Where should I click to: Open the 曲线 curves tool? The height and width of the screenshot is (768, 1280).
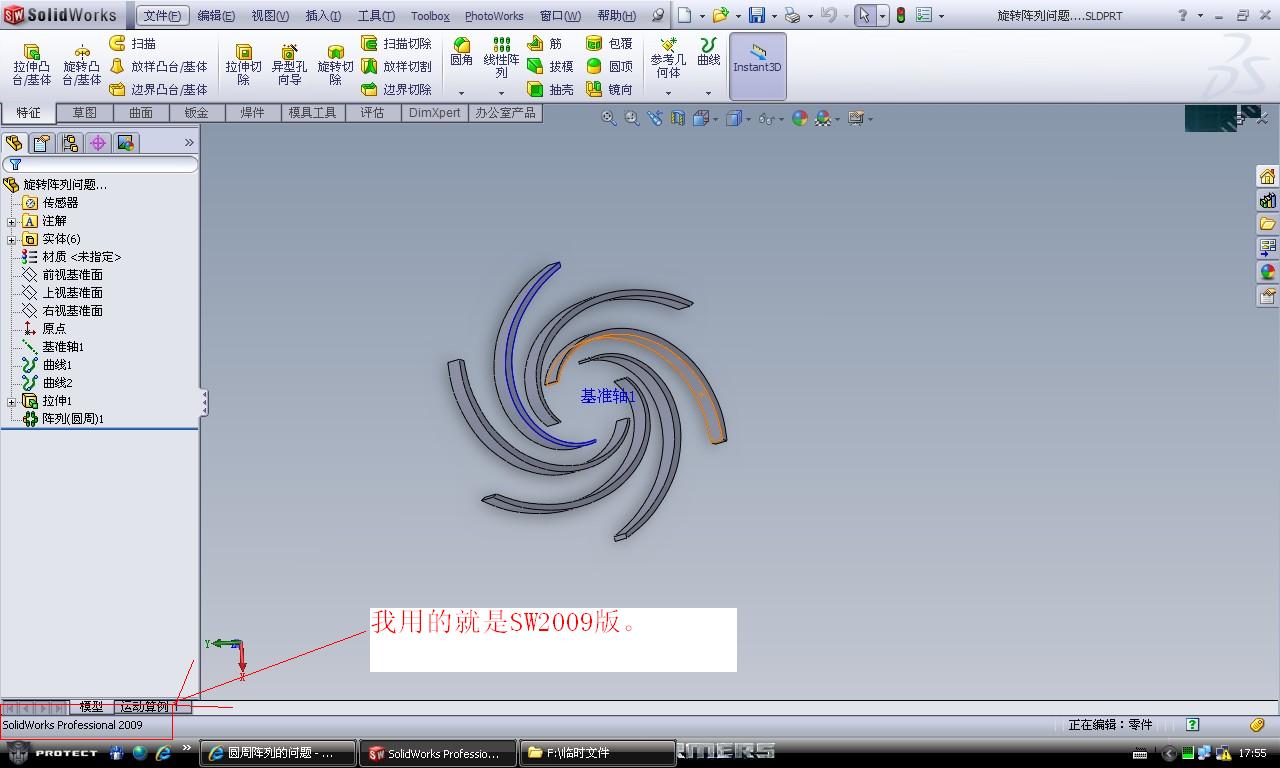[x=708, y=53]
